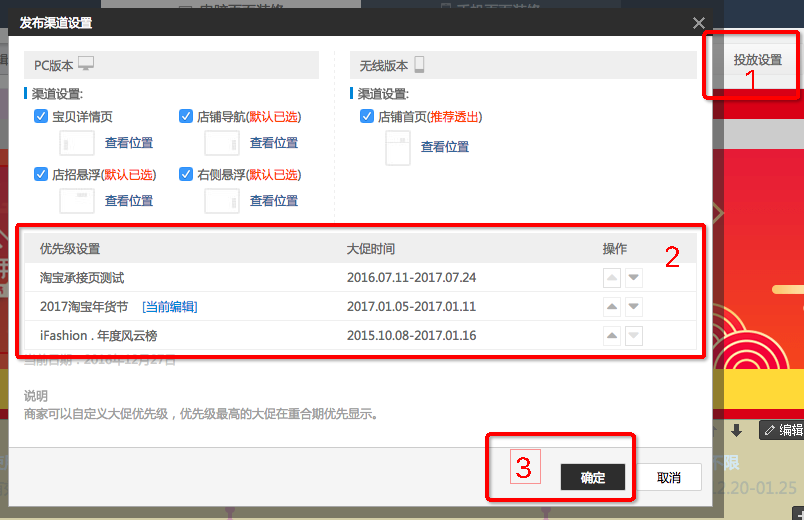Click position thumbnail under 店招悬浮
Image resolution: width=804 pixels, height=520 pixels.
pos(77,201)
